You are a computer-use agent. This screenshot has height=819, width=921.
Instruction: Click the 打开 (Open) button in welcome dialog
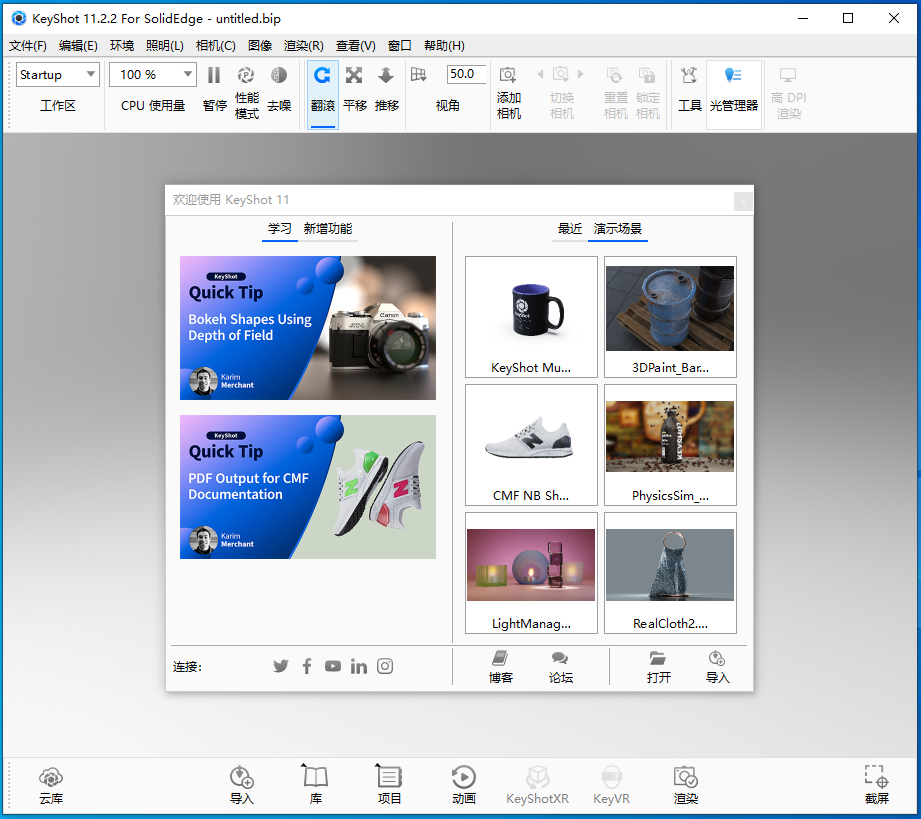pos(658,666)
